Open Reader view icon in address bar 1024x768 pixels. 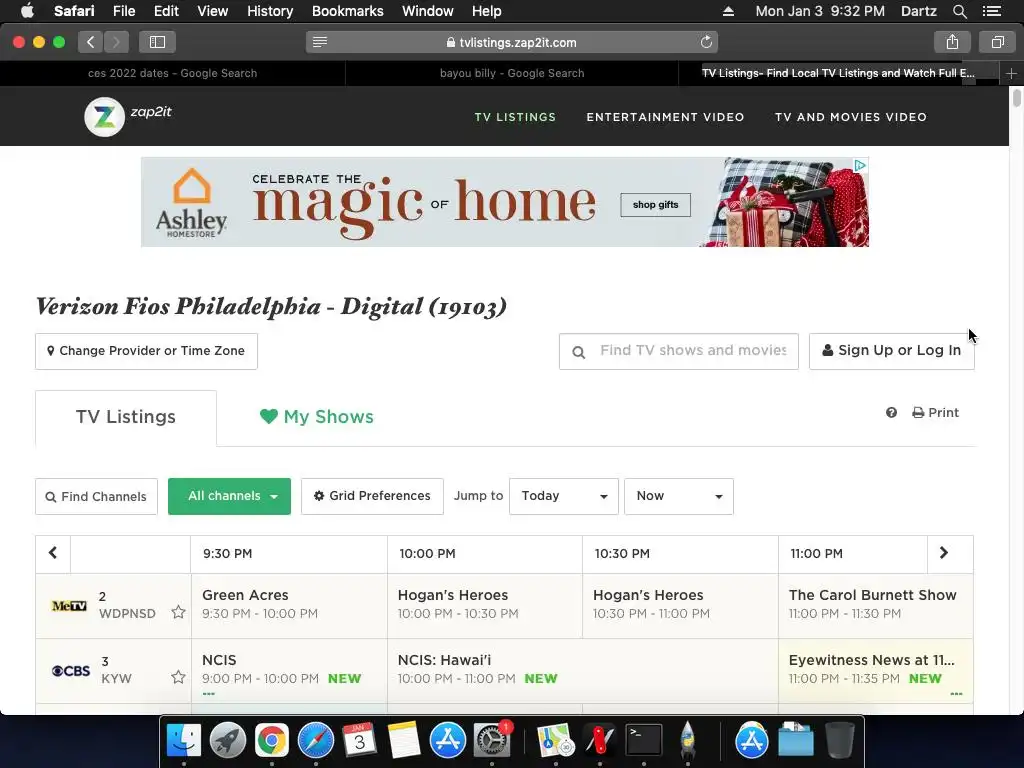[x=320, y=42]
